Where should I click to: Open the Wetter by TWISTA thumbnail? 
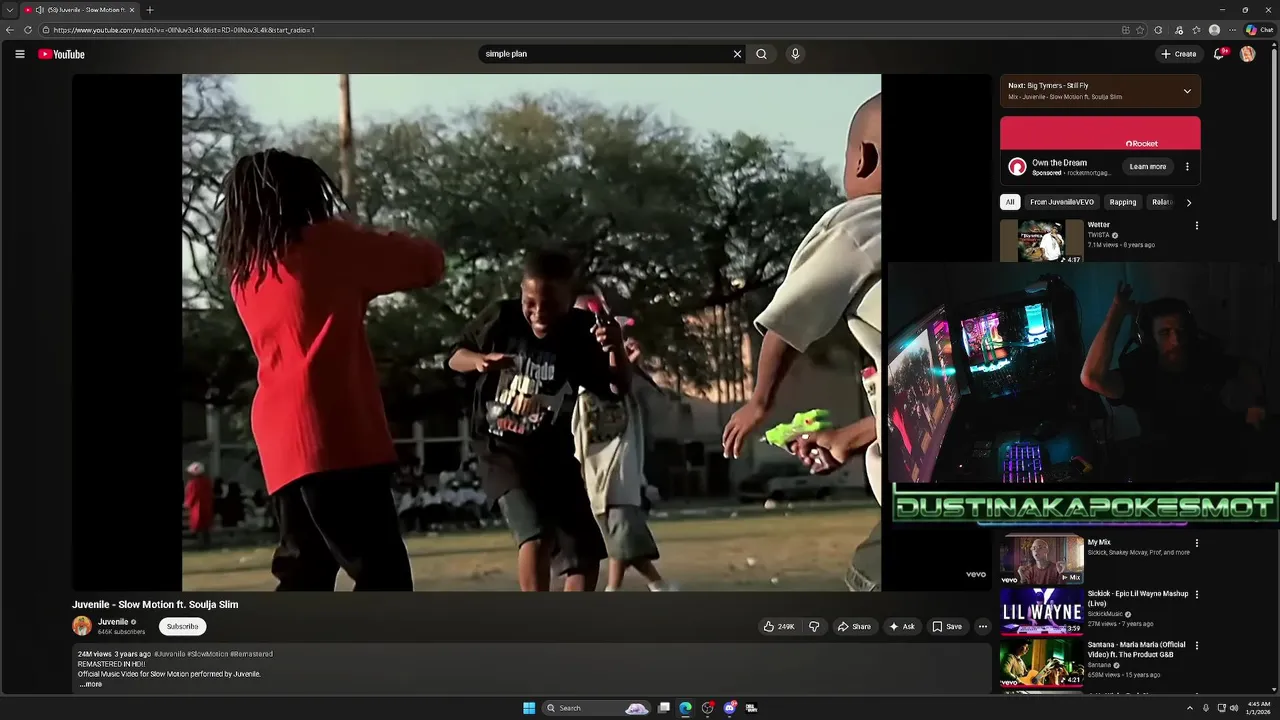1042,241
